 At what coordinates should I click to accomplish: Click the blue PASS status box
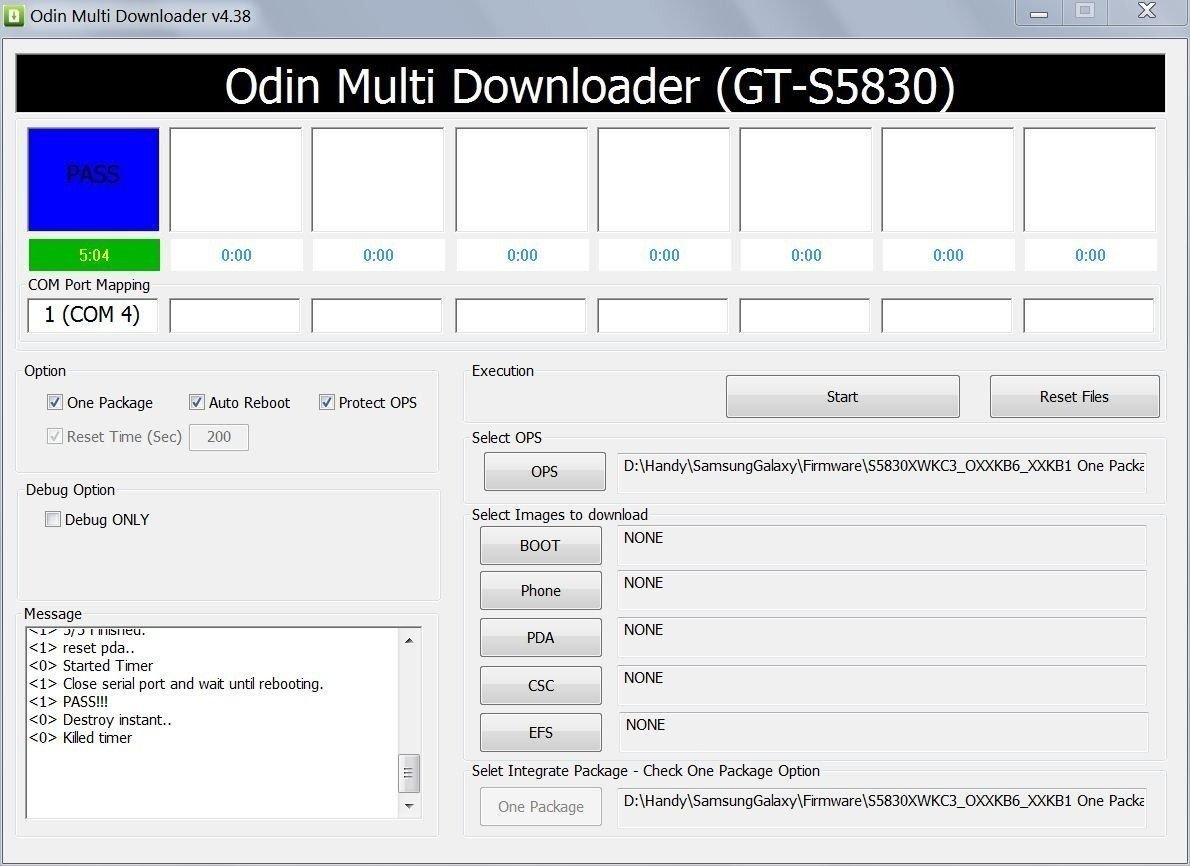pos(93,179)
